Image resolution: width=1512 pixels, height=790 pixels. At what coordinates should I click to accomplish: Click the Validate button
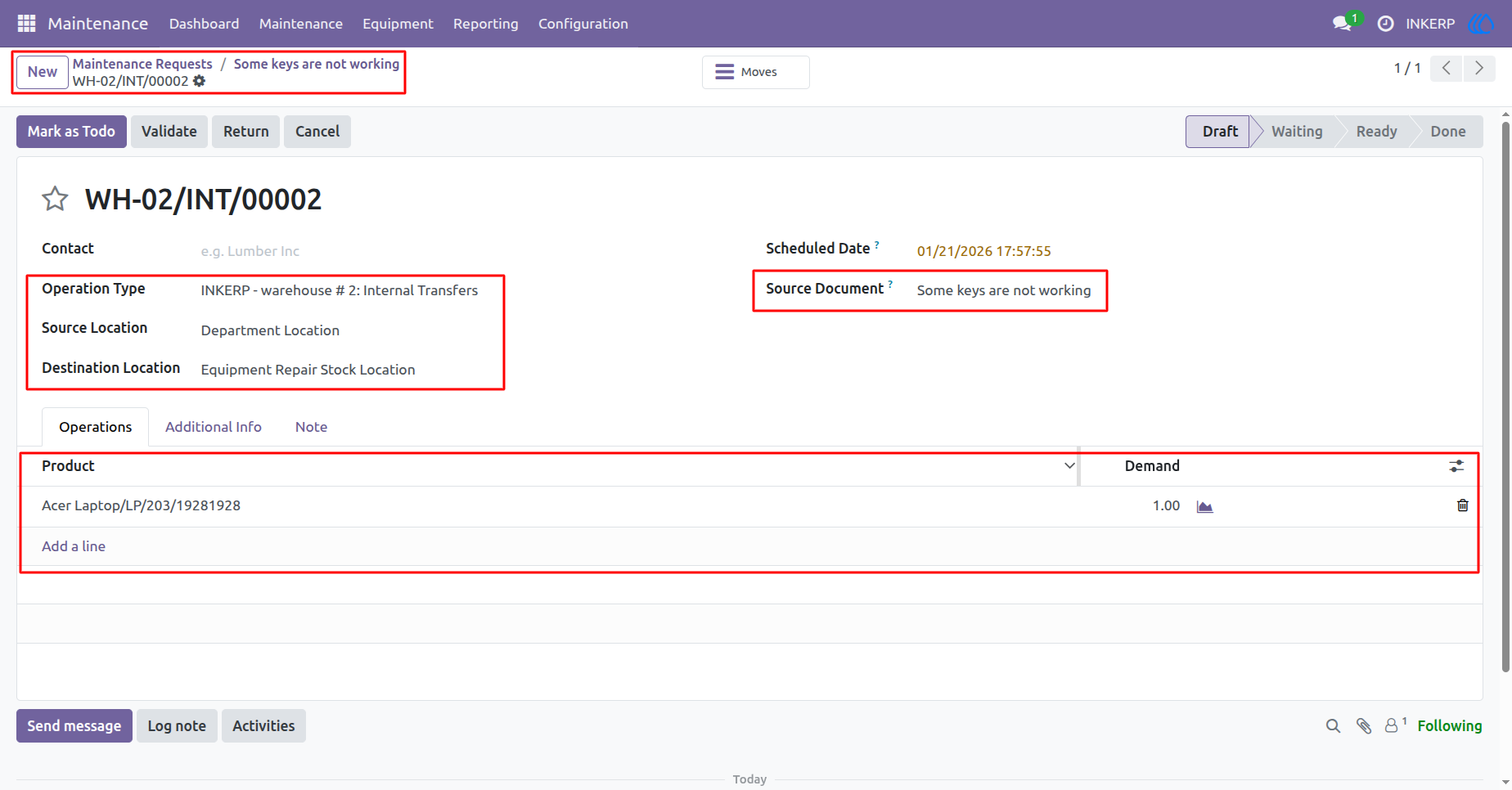coord(169,132)
